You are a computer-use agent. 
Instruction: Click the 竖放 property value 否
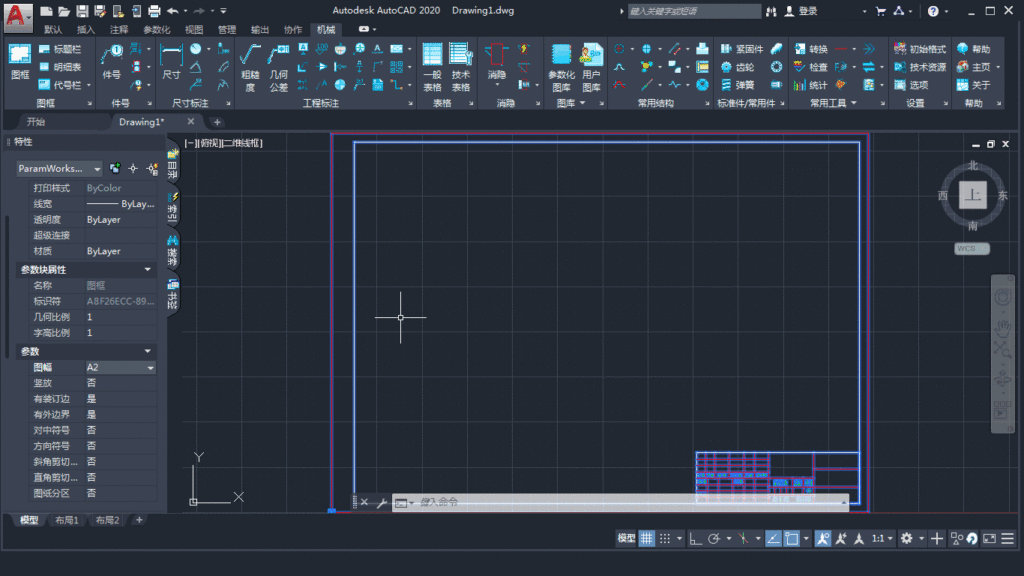click(121, 383)
